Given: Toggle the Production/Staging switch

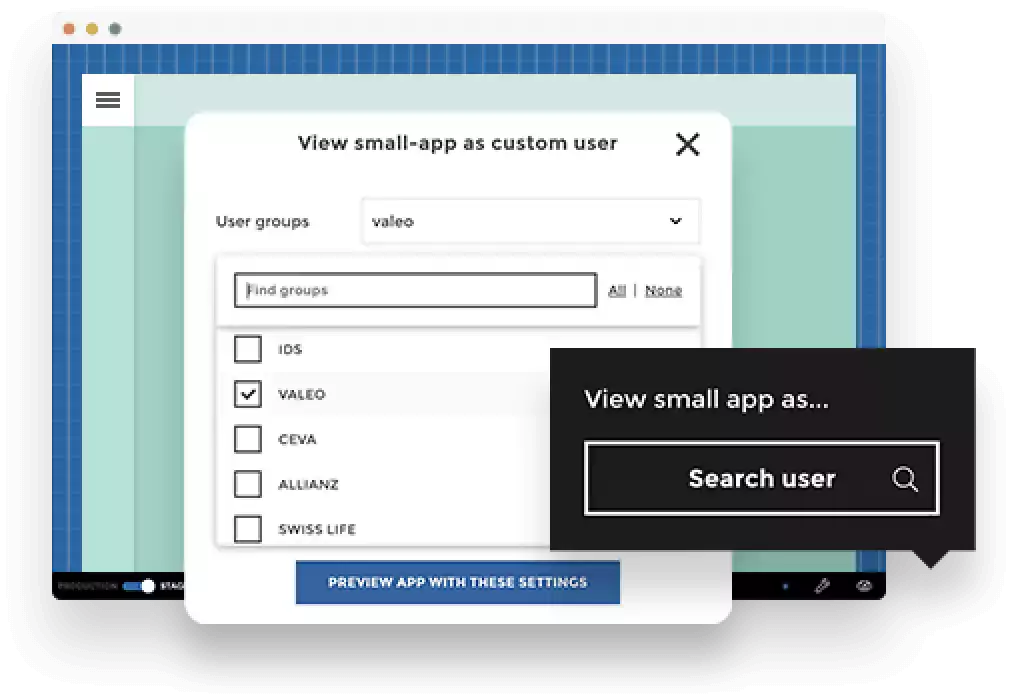Looking at the screenshot, I should [x=139, y=586].
